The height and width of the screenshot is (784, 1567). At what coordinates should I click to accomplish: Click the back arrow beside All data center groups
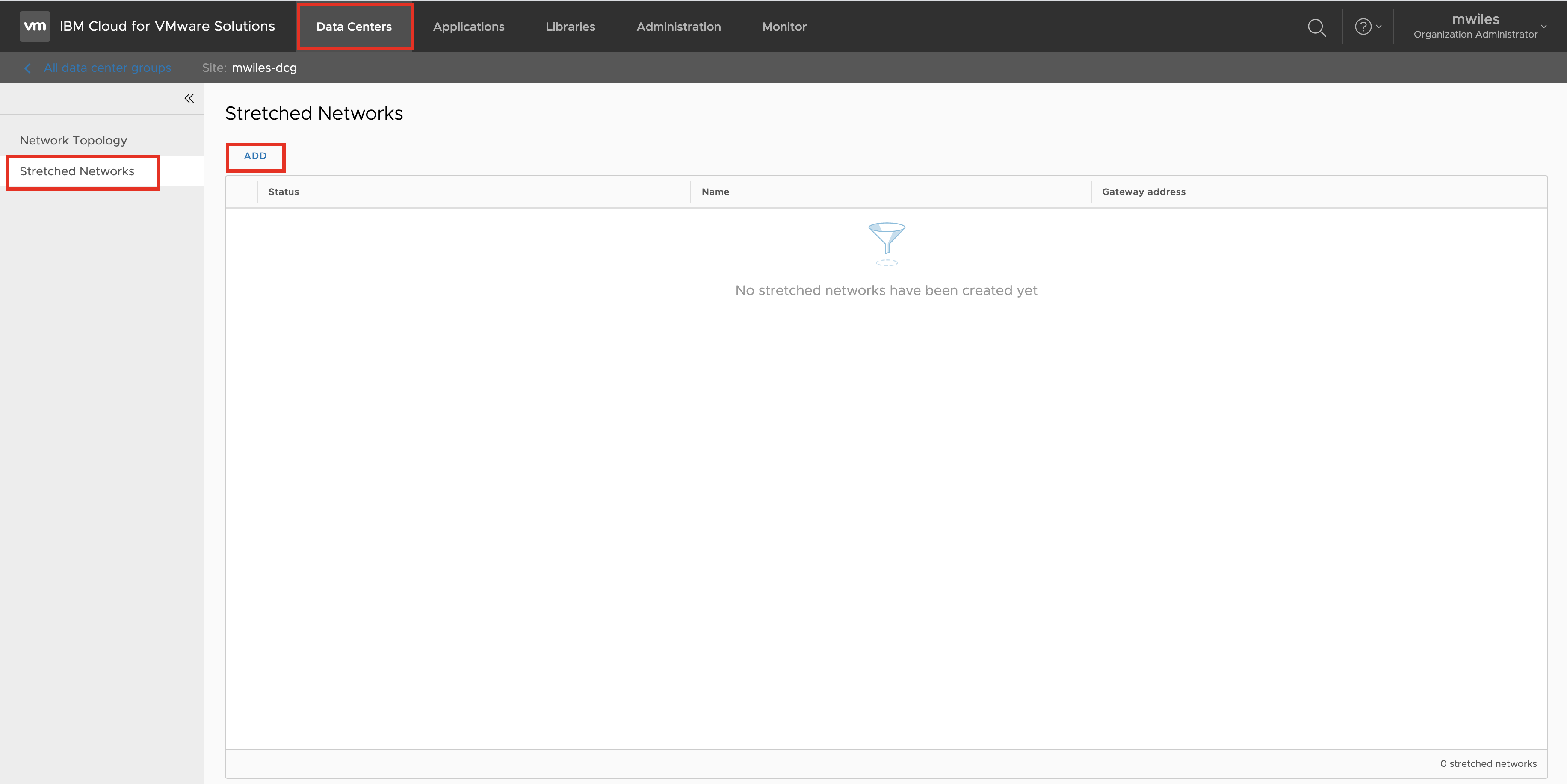[27, 68]
